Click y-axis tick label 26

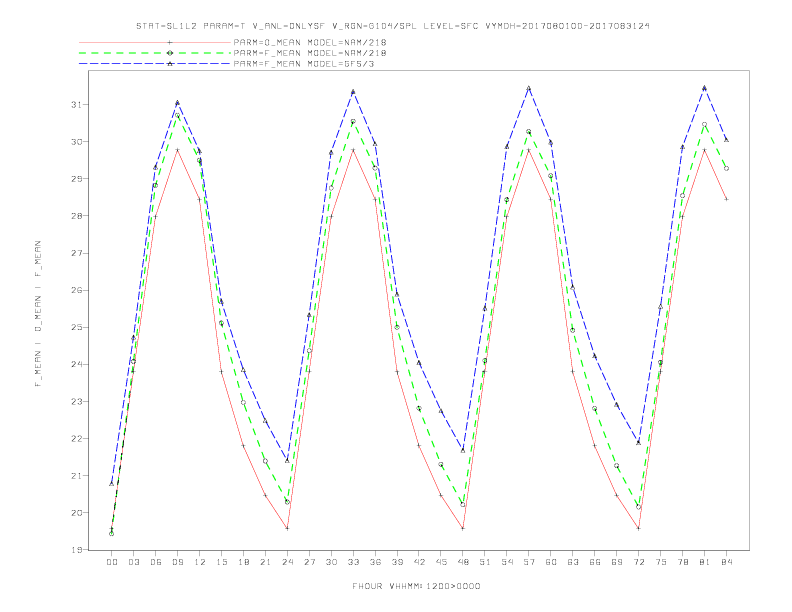coord(76,290)
